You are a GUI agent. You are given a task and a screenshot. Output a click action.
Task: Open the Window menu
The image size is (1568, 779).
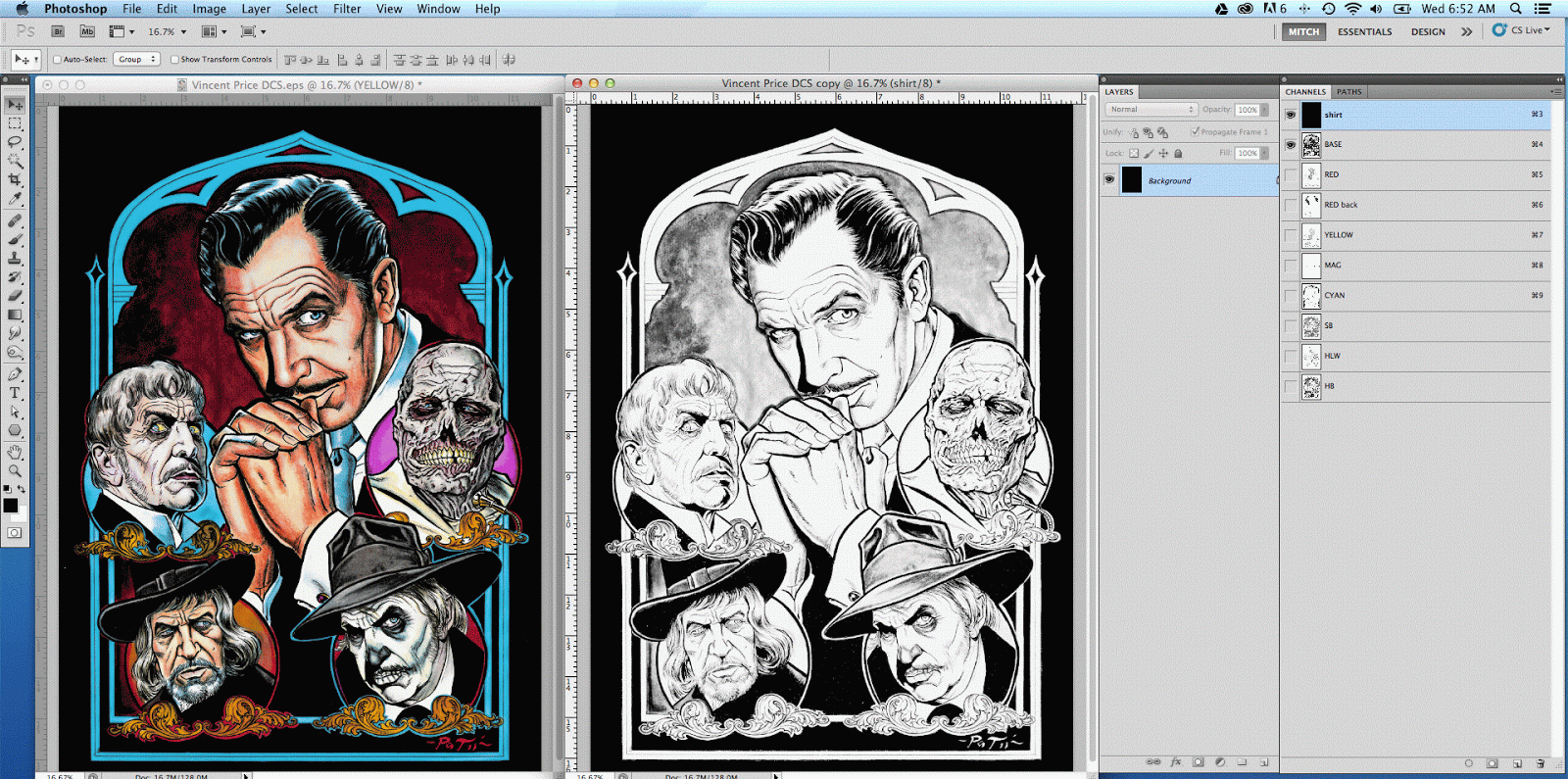[x=438, y=9]
